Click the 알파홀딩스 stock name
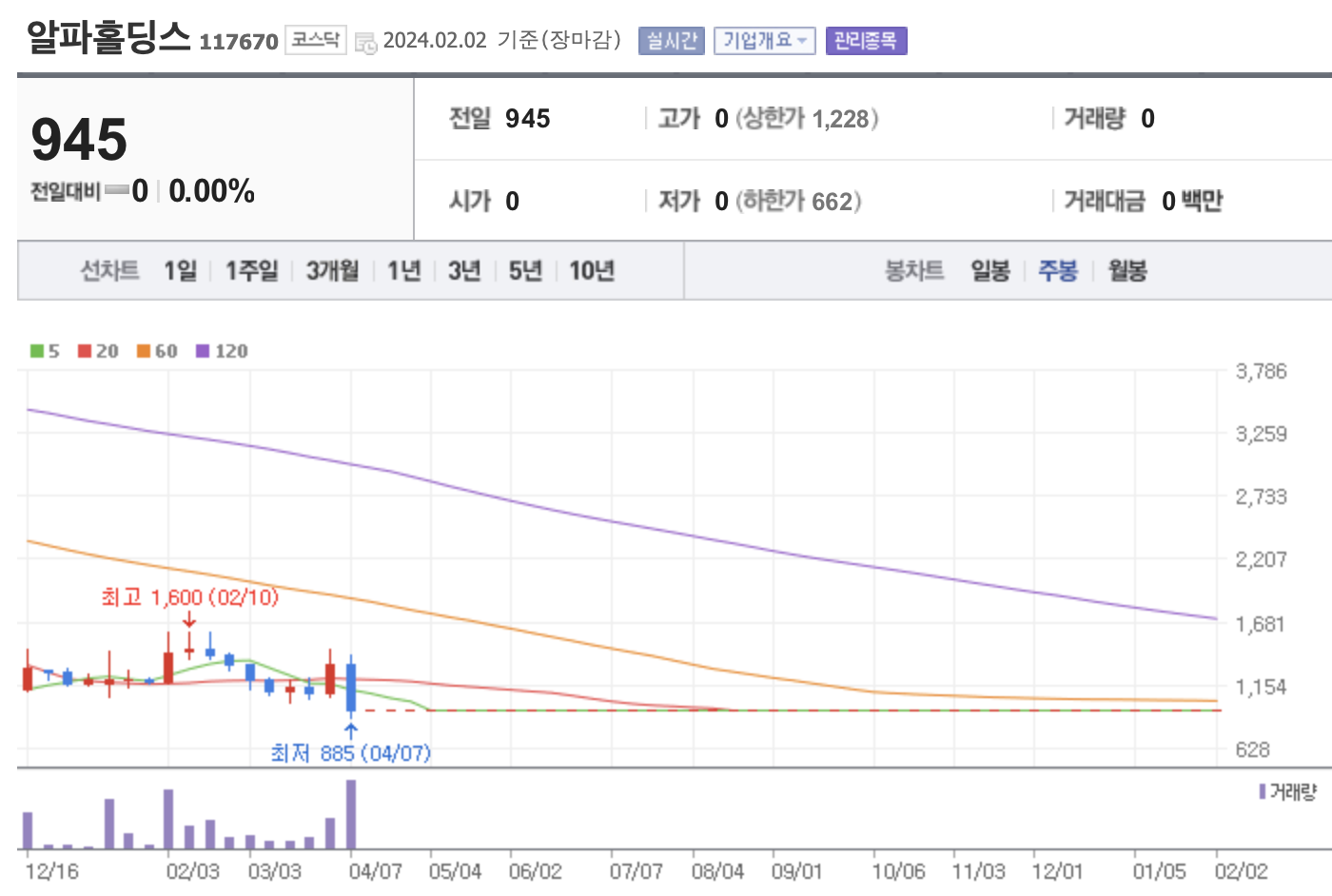Screen dimensions: 1332x896 [x=108, y=36]
